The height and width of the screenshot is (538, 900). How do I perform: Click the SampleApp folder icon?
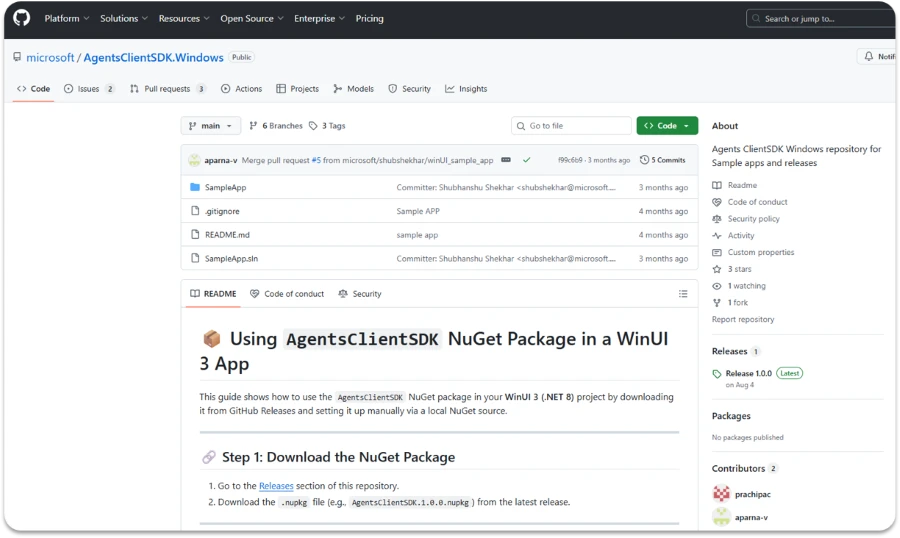coord(195,187)
